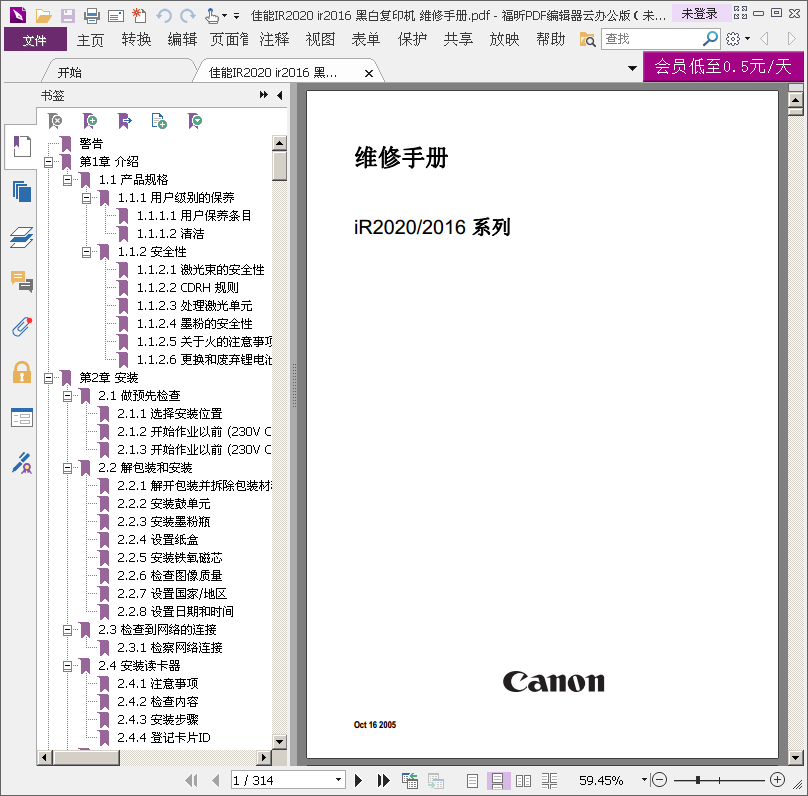
Task: Collapse the 第1章 介绍 tree node
Action: click(x=48, y=162)
